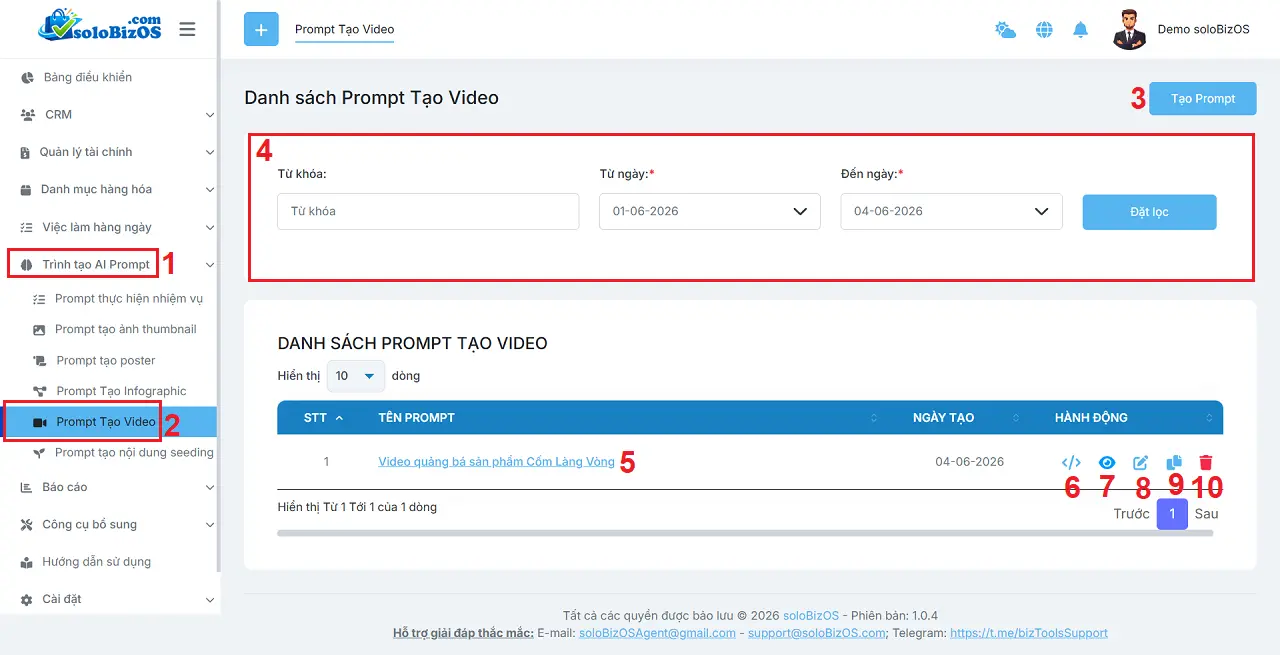Expand Danh mục hàng hóa chevron
1280x655 pixels.
click(x=210, y=190)
